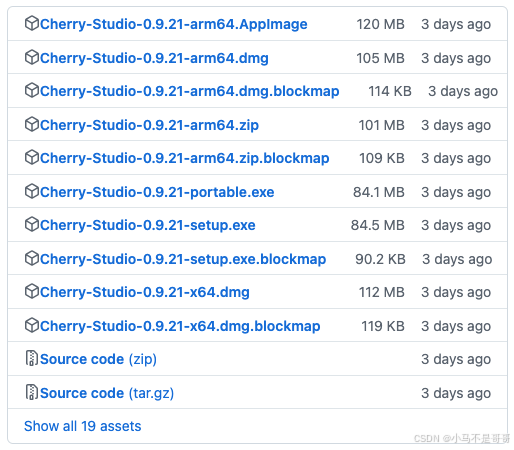Click the 101 MB size of arm64.zip
The width and height of the screenshot is (514, 450).
(x=381, y=125)
